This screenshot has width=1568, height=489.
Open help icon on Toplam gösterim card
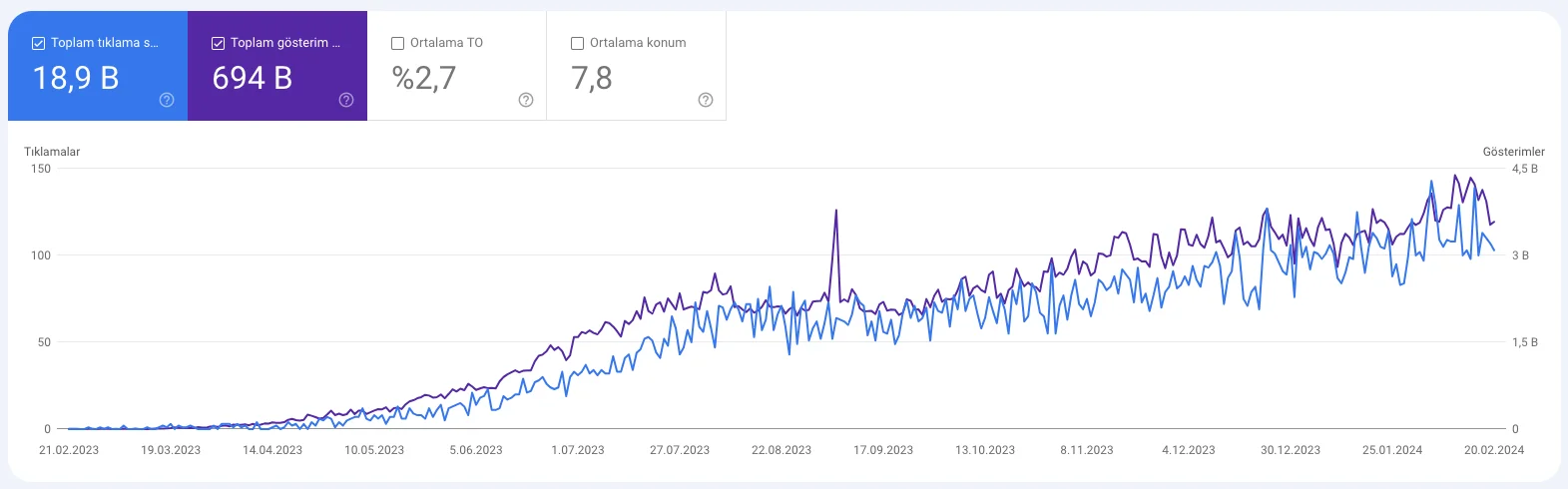click(x=346, y=100)
